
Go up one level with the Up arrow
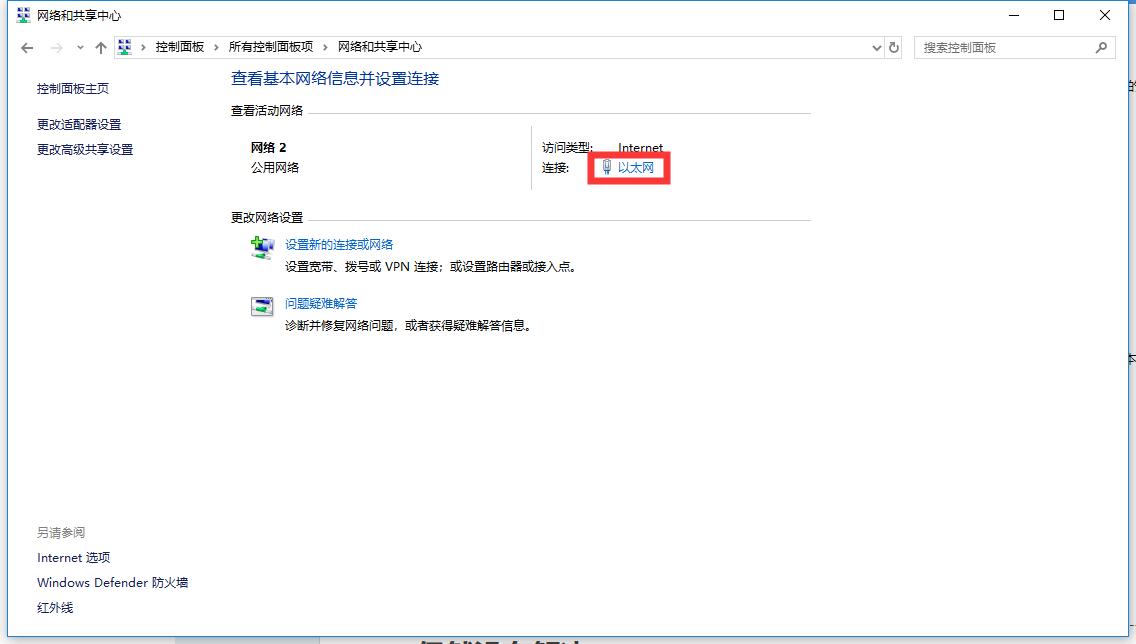[x=100, y=48]
